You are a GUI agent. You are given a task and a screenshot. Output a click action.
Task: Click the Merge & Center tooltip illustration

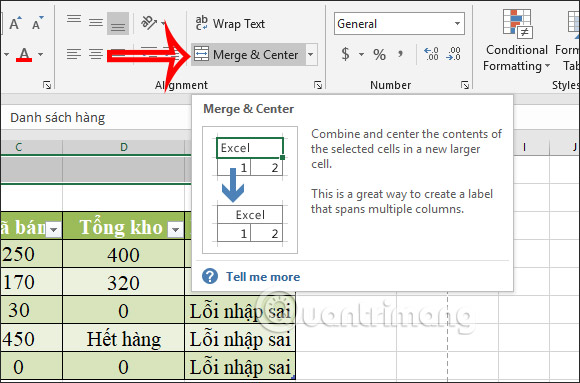(250, 190)
